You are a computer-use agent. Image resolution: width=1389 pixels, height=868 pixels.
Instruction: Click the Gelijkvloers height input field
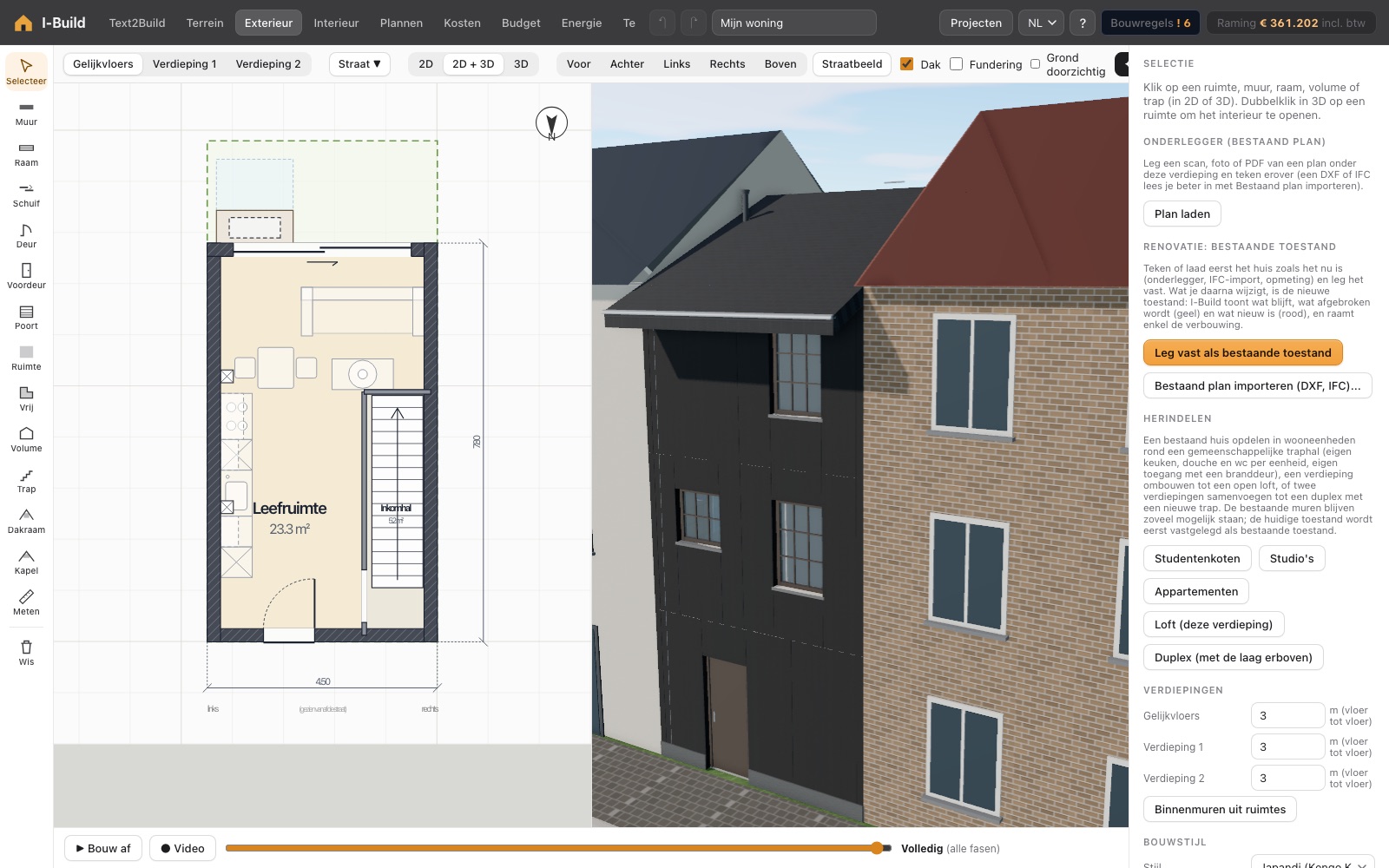tap(1287, 715)
